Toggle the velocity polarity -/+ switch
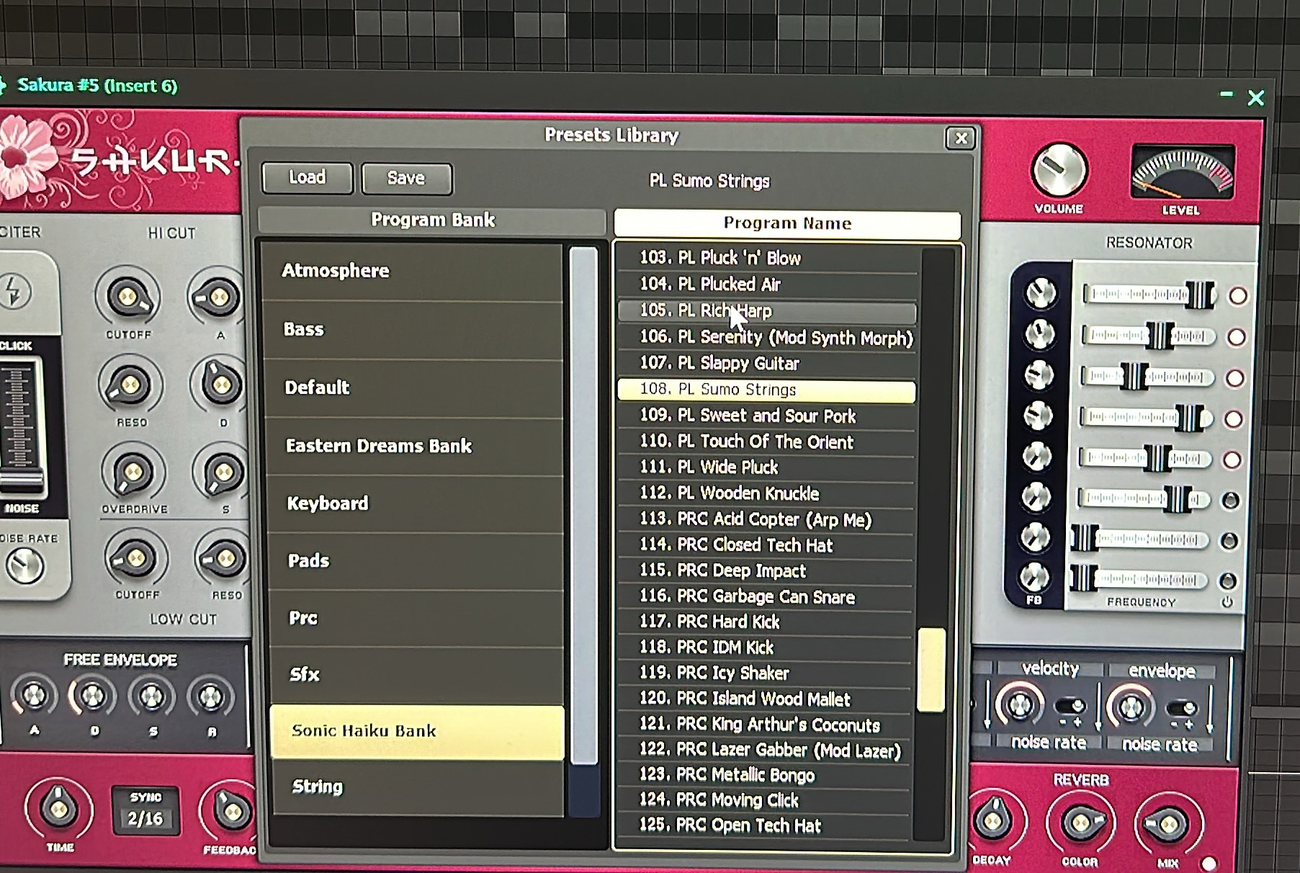The image size is (1300, 873). tap(1071, 708)
